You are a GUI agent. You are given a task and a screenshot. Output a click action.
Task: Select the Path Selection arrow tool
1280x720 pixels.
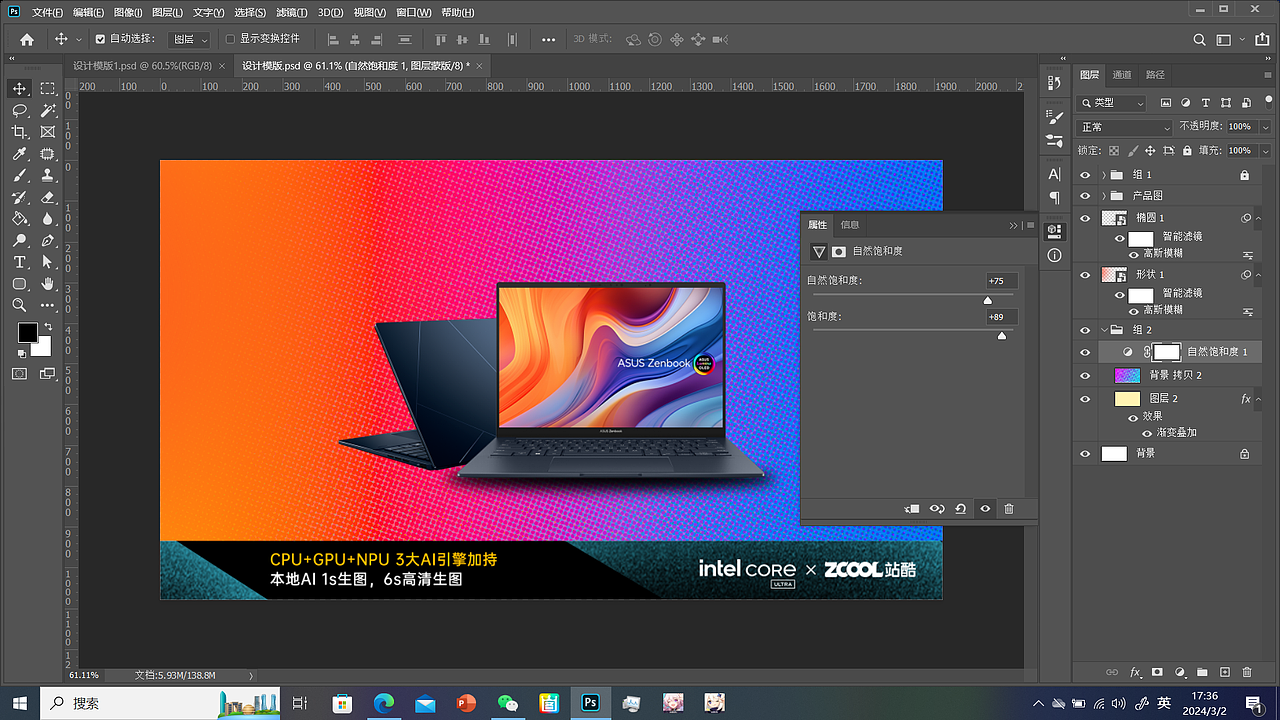pos(47,262)
